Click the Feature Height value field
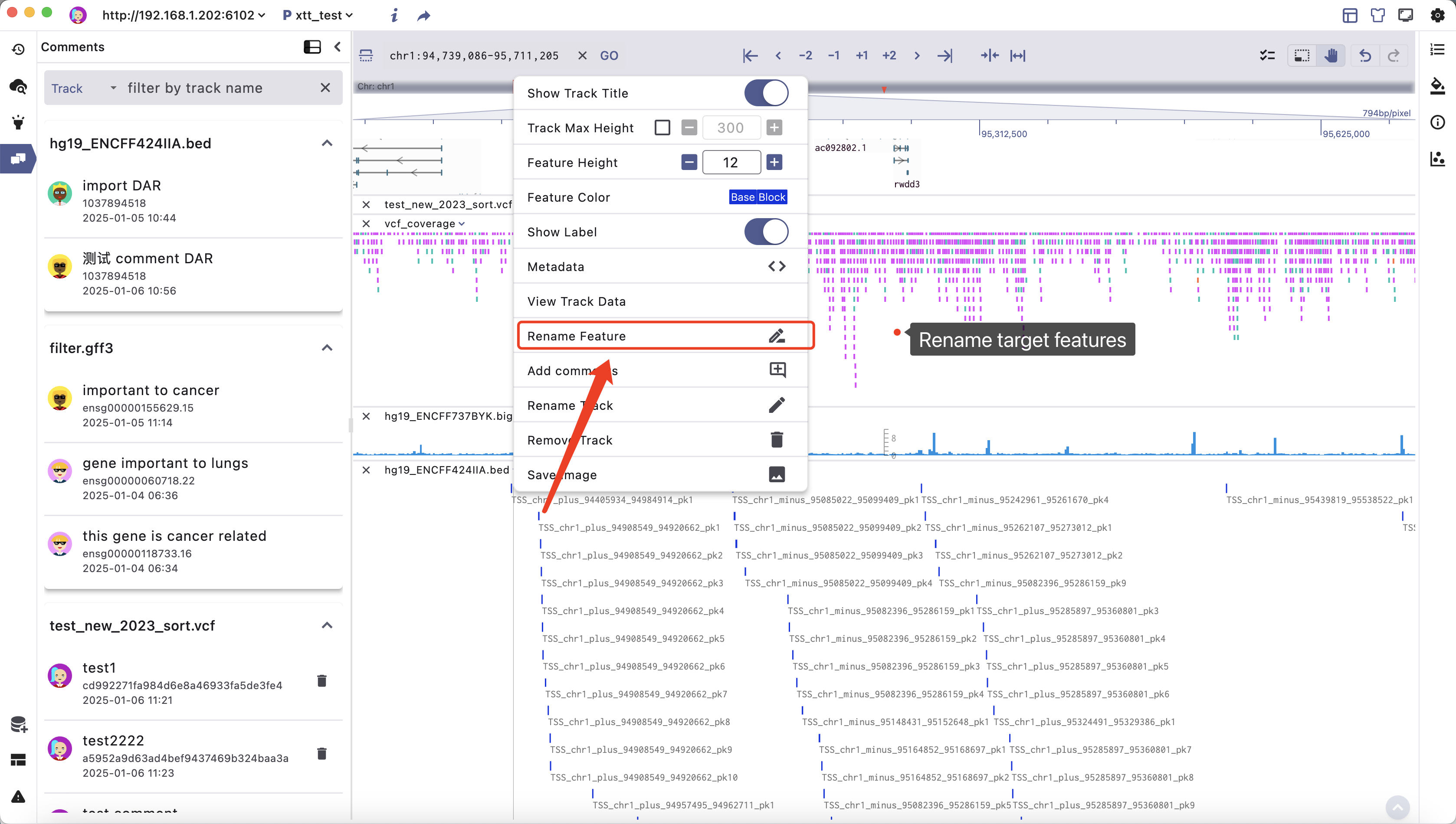This screenshot has height=824, width=1456. (x=731, y=163)
